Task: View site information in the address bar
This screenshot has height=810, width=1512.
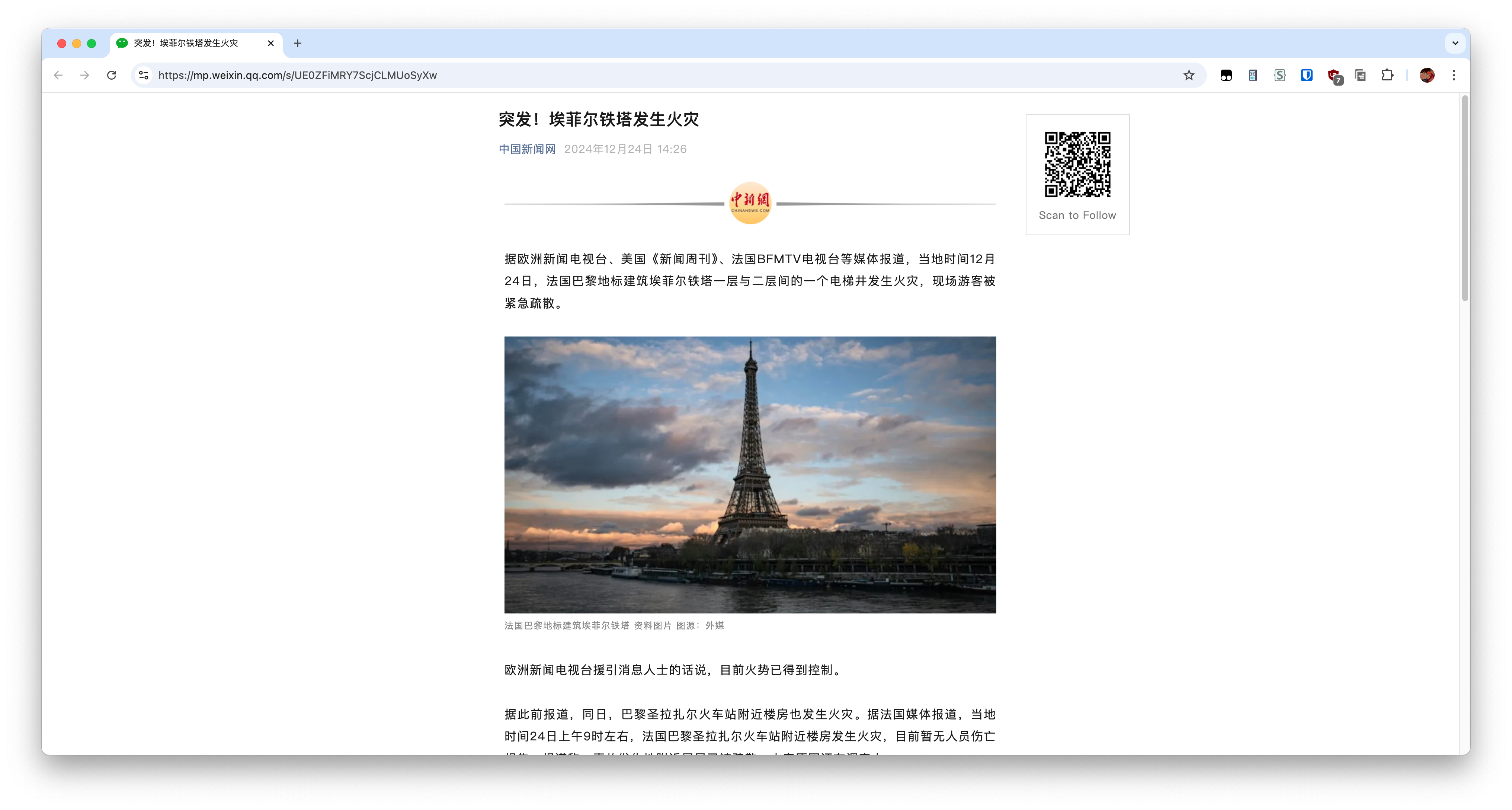Action: tap(142, 75)
